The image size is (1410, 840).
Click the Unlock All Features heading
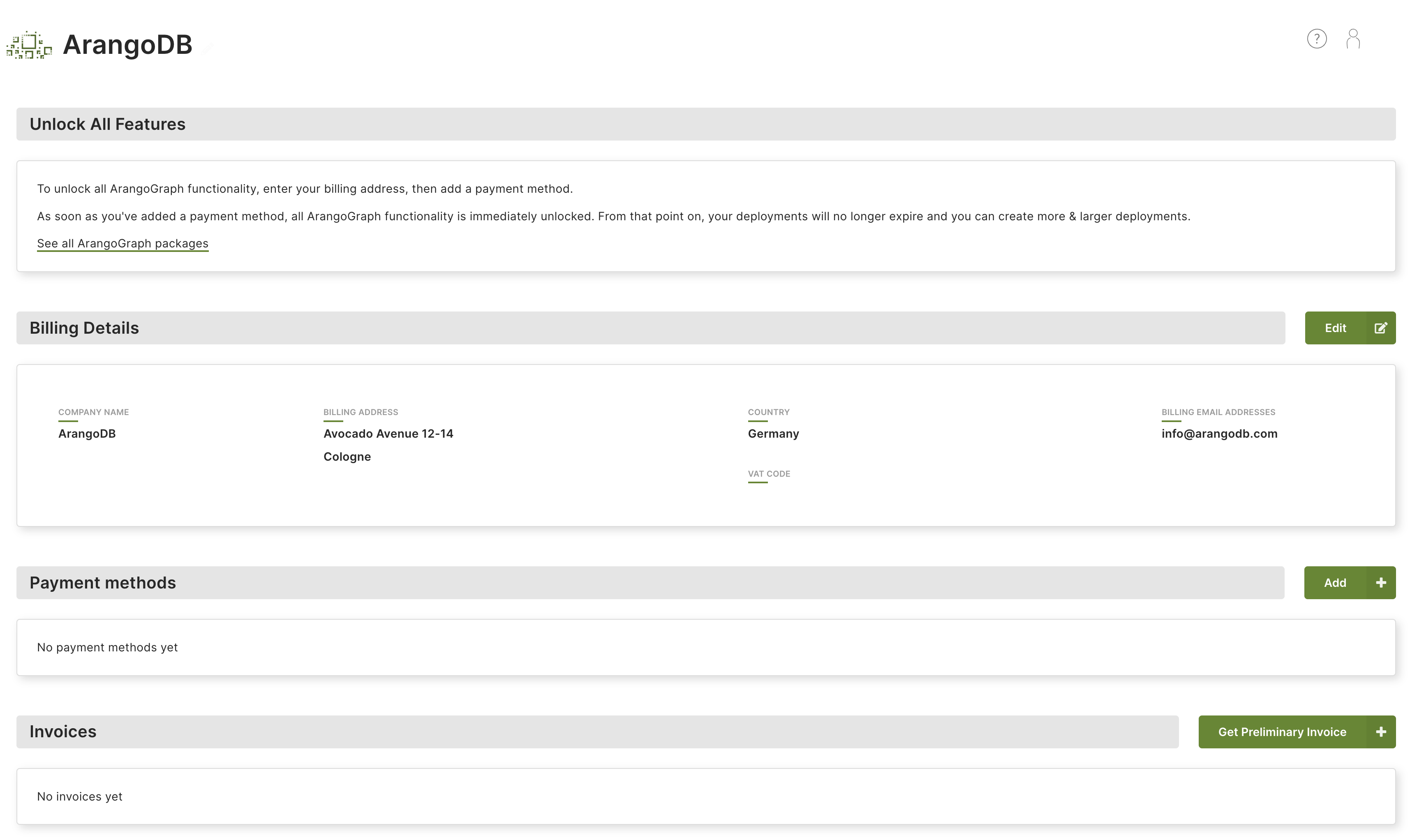pos(108,124)
